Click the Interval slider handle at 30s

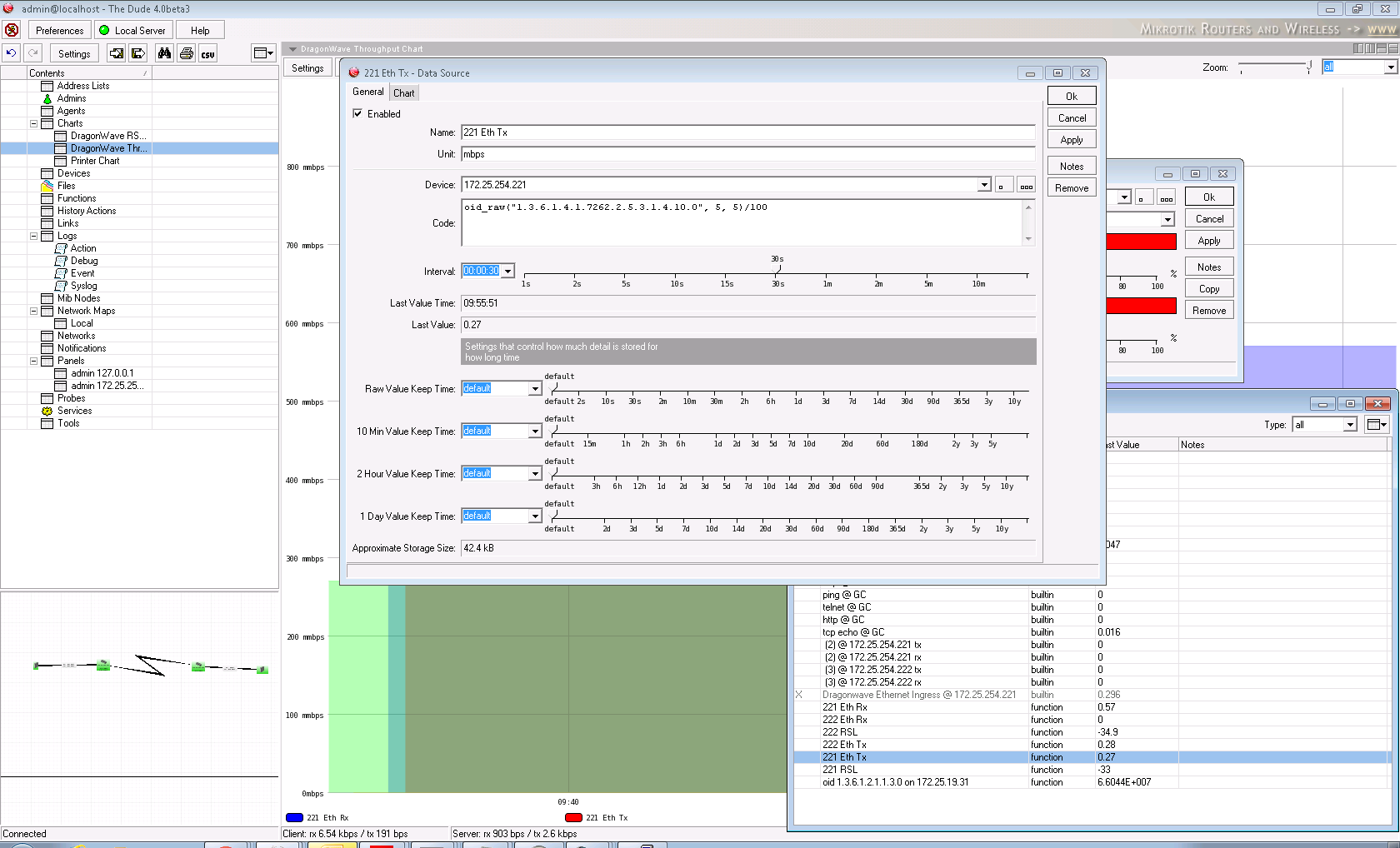pyautogui.click(x=777, y=269)
